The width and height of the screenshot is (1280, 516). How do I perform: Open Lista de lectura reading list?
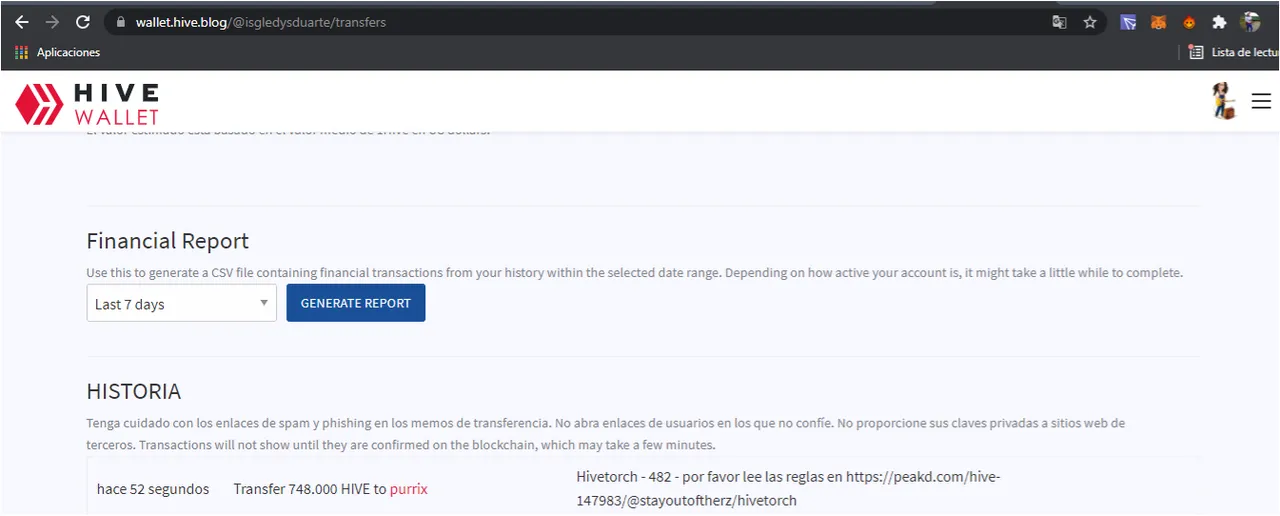[x=1234, y=52]
